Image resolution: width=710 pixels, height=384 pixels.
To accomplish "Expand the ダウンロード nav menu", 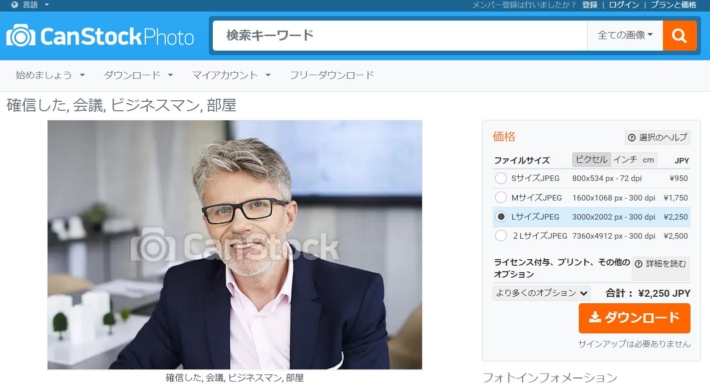I will (x=138, y=75).
